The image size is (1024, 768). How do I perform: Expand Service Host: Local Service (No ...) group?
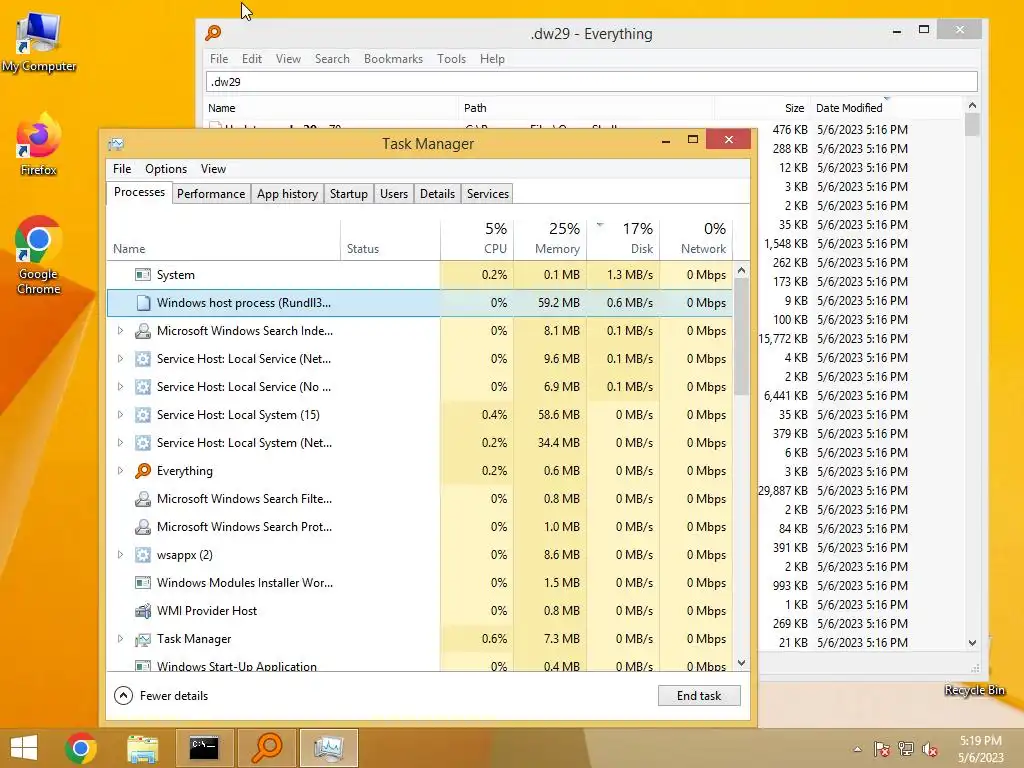coord(120,387)
